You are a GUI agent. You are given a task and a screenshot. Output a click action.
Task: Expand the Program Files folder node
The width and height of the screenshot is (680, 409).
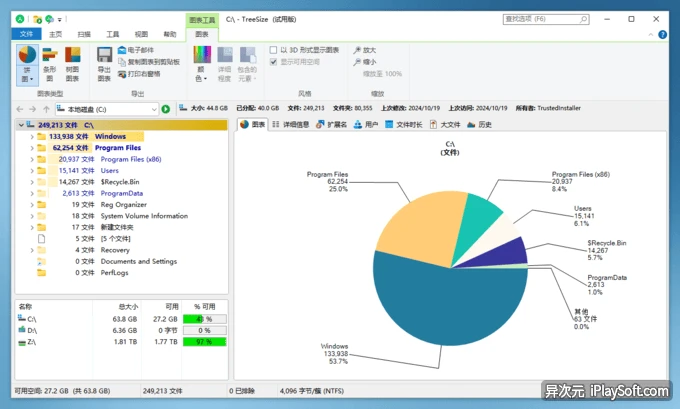pos(32,148)
